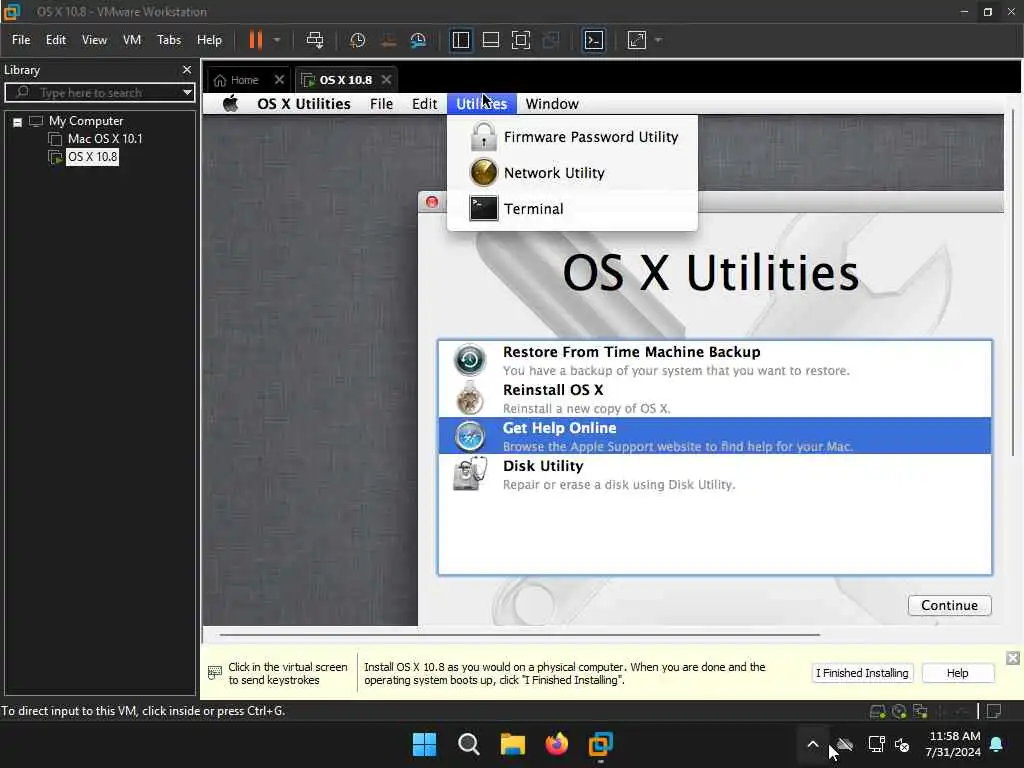Open the guest Edit menu
Viewport: 1024px width, 768px height.
[x=424, y=104]
